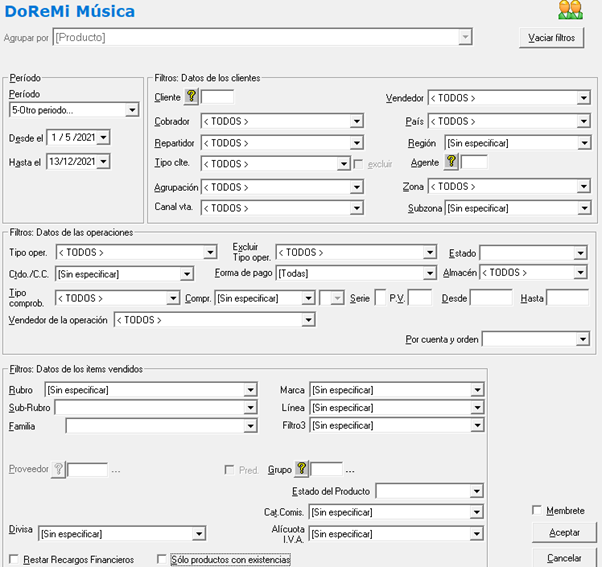Click the Agente lookup help icon
Image resolution: width=602 pixels, height=567 pixels.
click(x=451, y=161)
